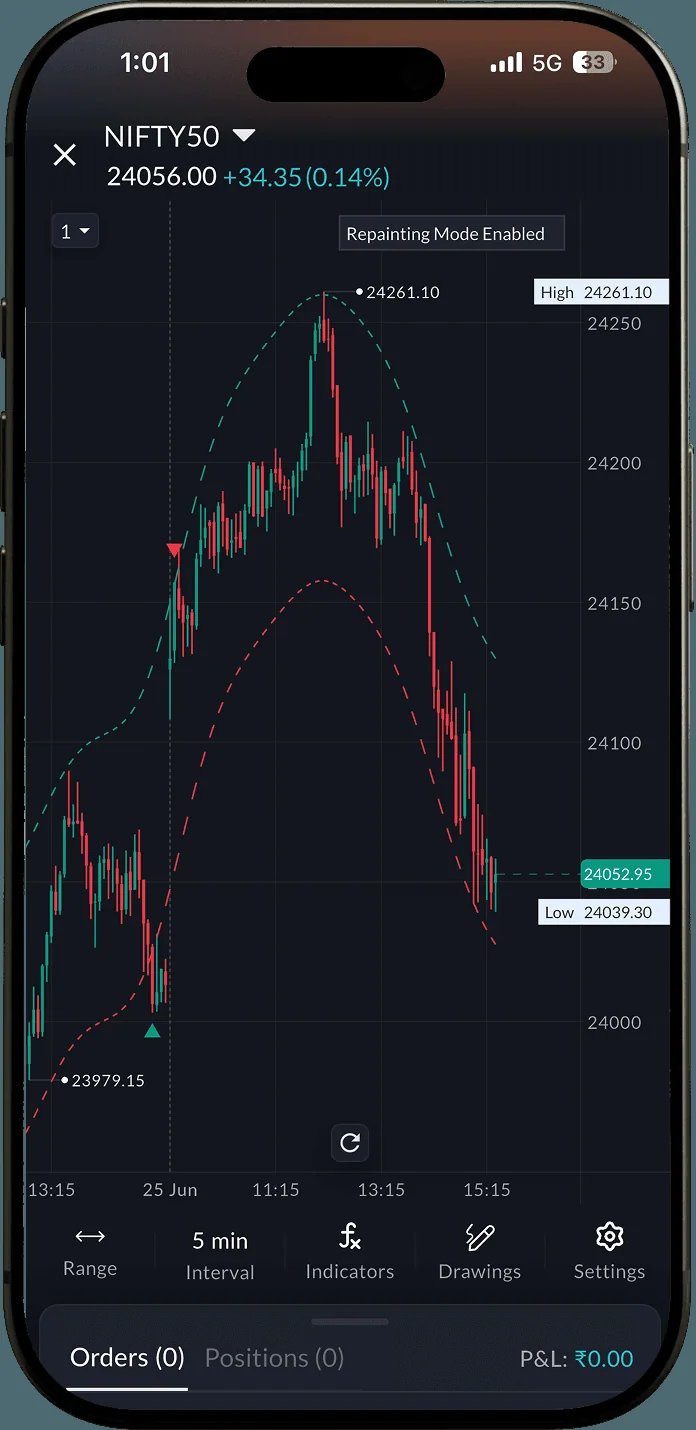This screenshot has height=1430, width=696.
Task: Open the Drawings pencil icon
Action: pyautogui.click(x=480, y=1237)
